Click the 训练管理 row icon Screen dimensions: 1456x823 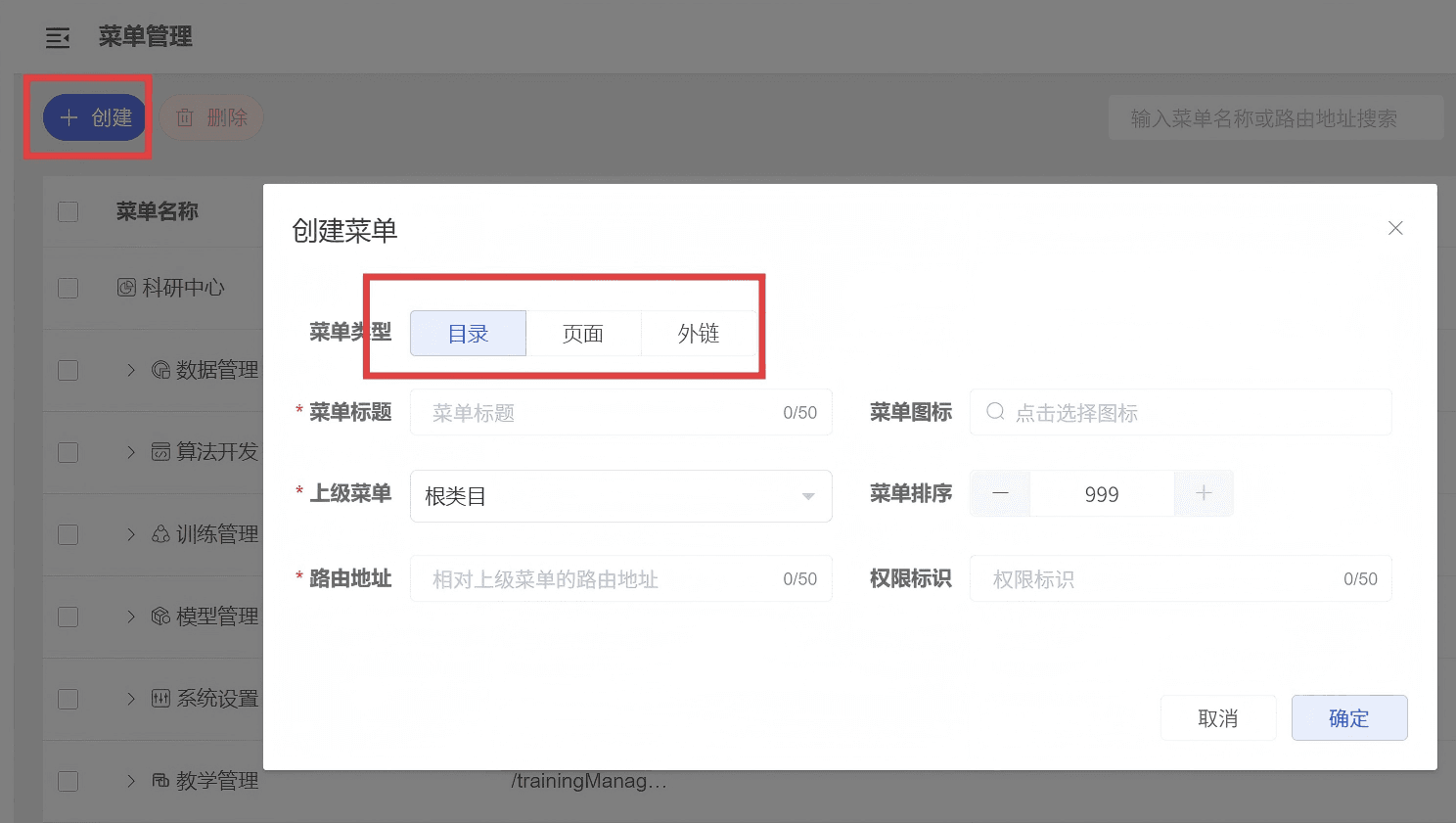point(161,534)
